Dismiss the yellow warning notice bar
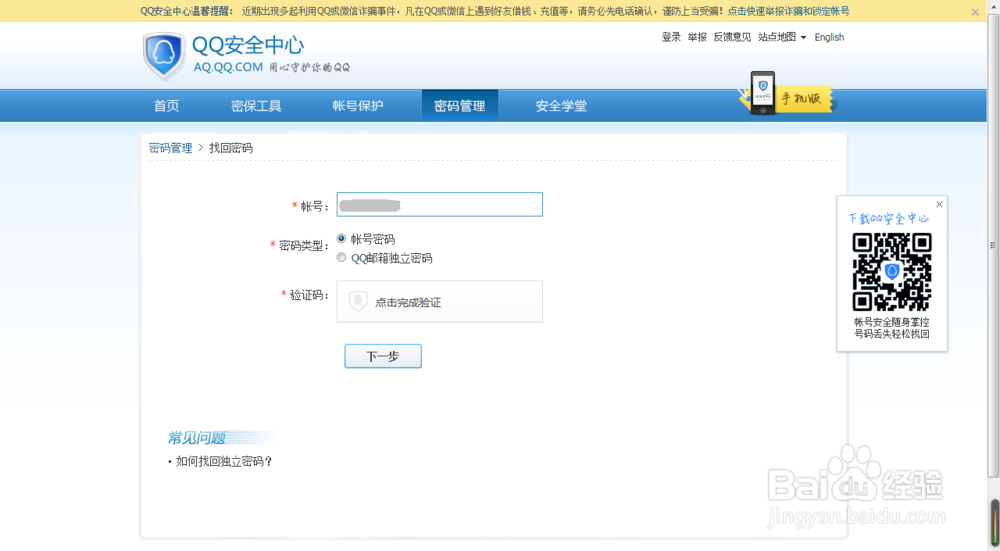The height and width of the screenshot is (551, 1000). (975, 11)
